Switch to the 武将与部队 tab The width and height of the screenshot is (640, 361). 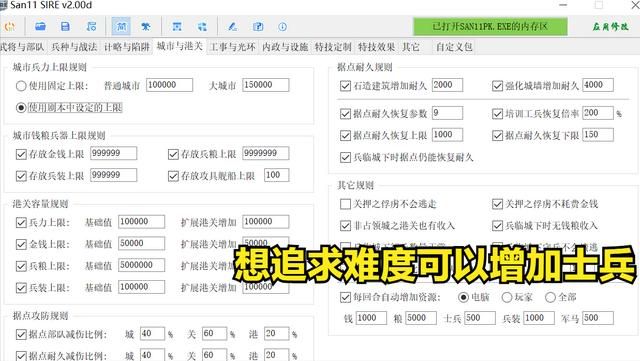22,47
